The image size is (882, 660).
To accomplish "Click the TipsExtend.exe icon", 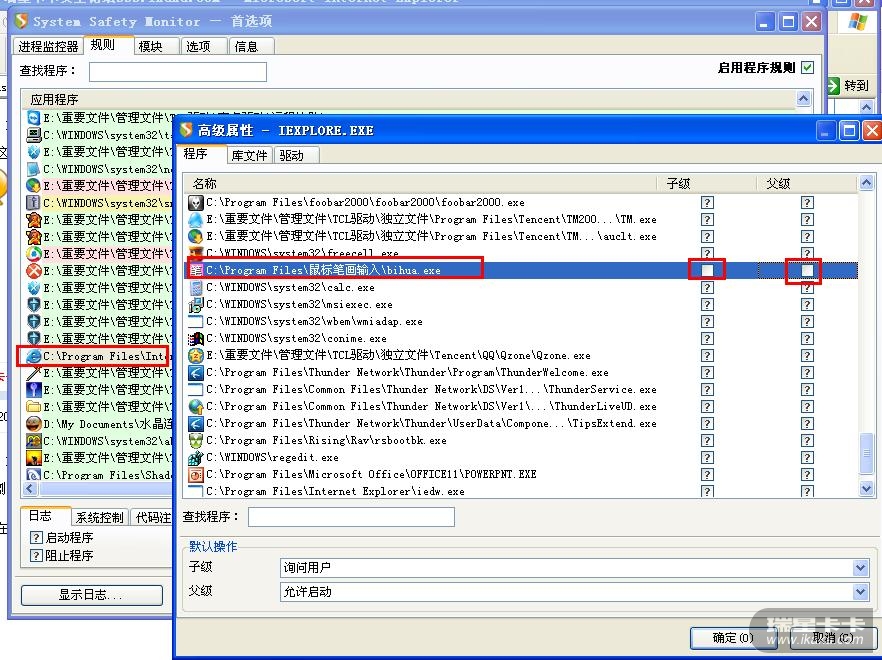I will coord(196,423).
